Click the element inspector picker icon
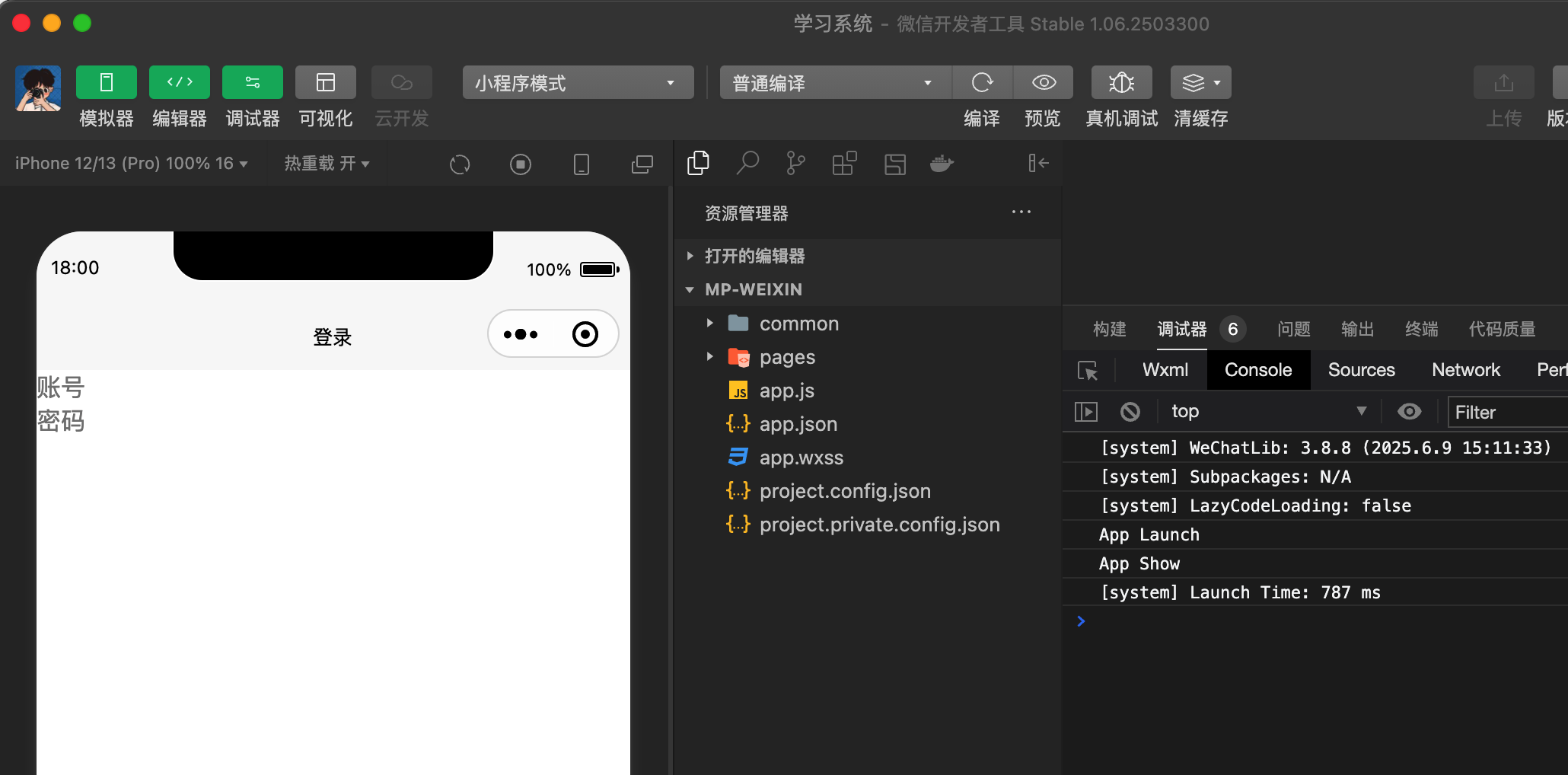The image size is (1568, 775). pyautogui.click(x=1088, y=370)
